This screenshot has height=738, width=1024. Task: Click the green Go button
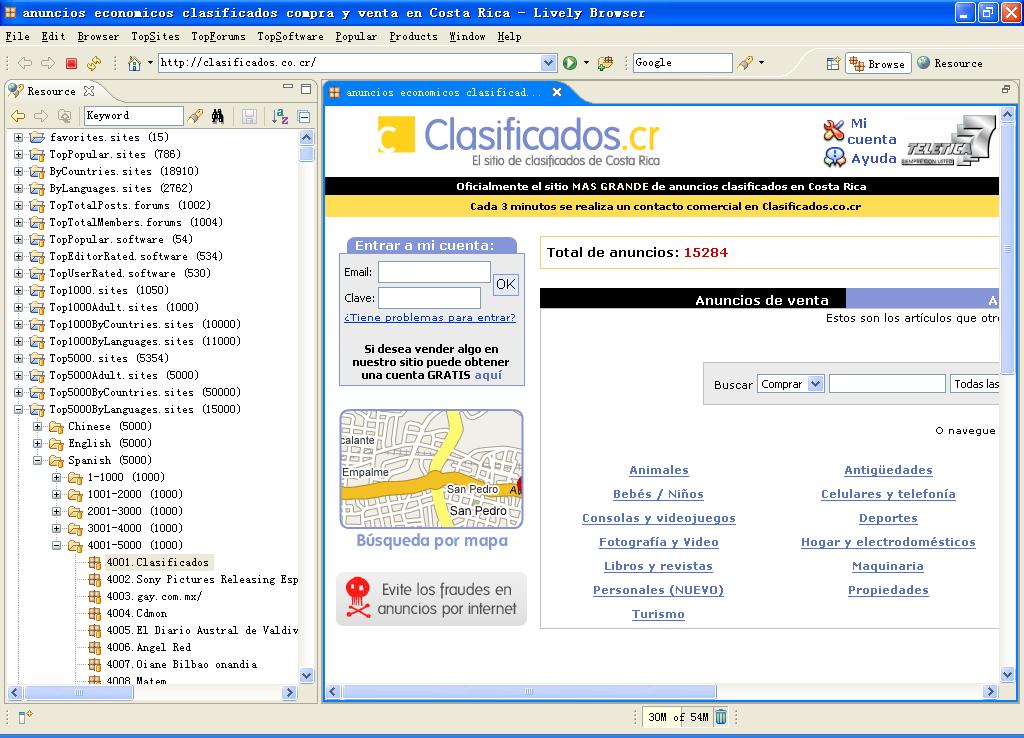tap(570, 63)
